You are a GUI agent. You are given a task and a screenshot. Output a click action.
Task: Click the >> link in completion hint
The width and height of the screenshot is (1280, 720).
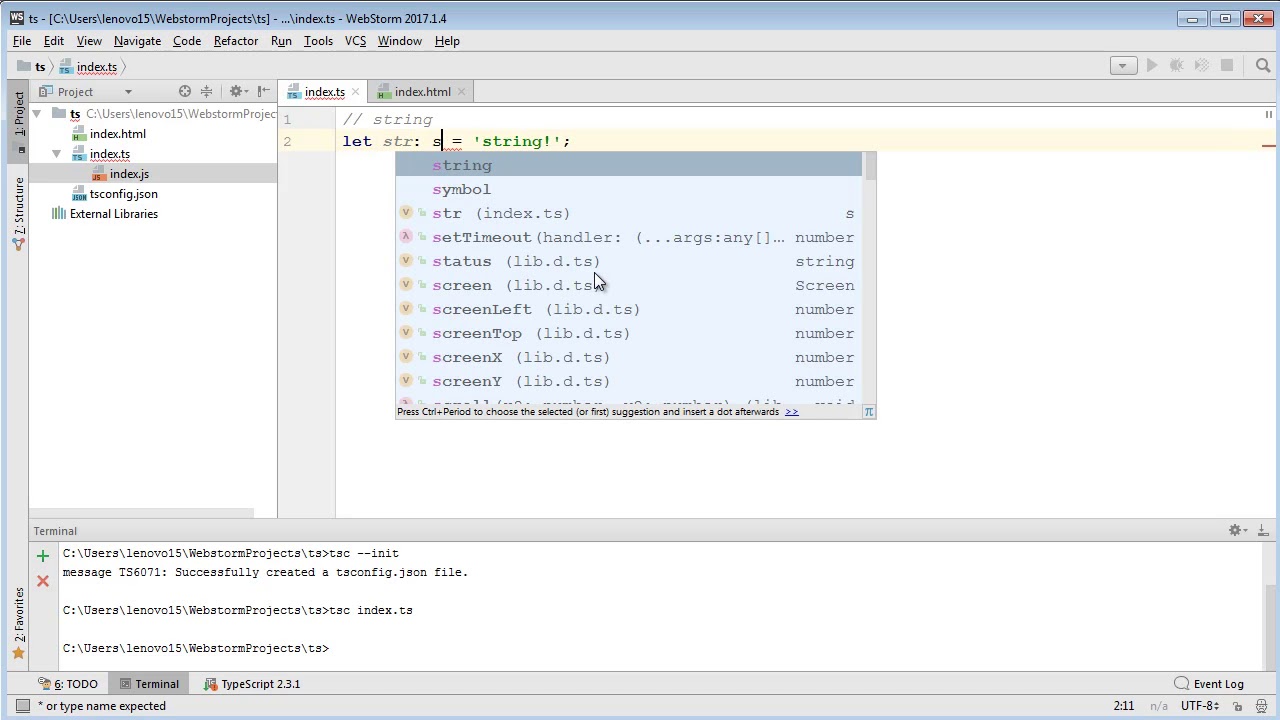coord(791,412)
